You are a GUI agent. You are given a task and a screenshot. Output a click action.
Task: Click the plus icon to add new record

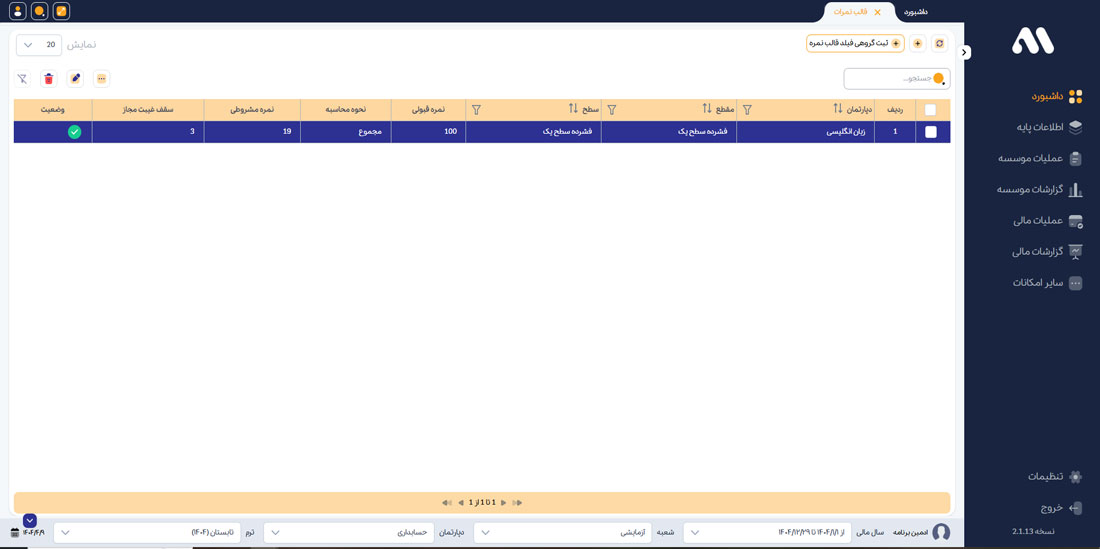(918, 44)
